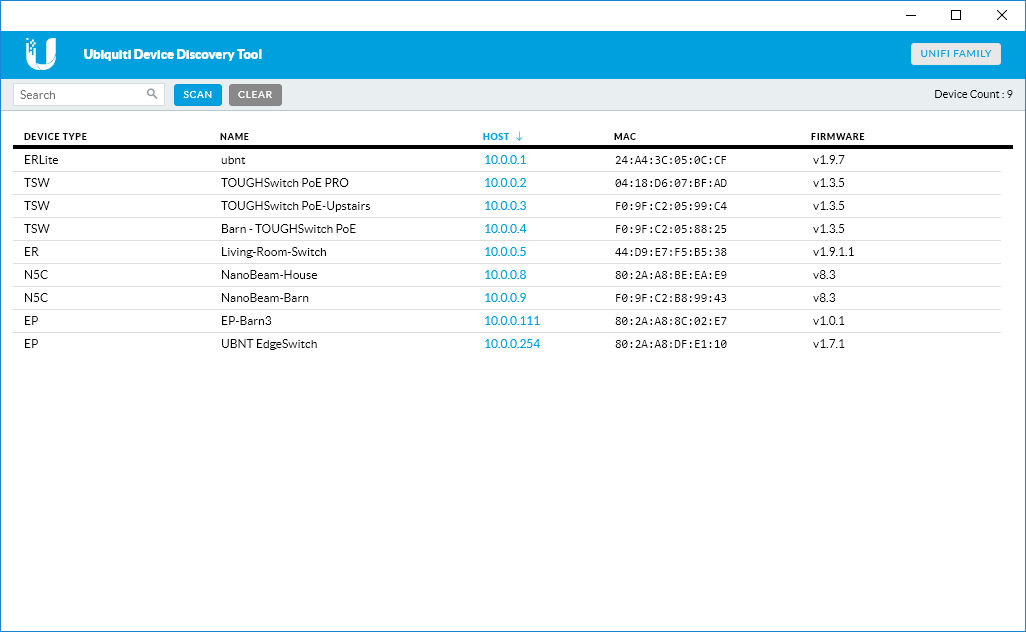Minimize the Discovery Tool window

coord(911,15)
